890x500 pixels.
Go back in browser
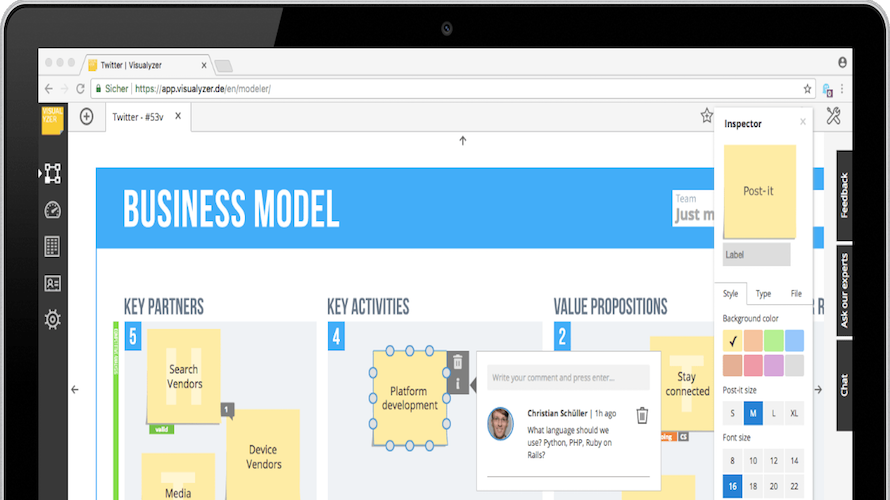pyautogui.click(x=49, y=89)
